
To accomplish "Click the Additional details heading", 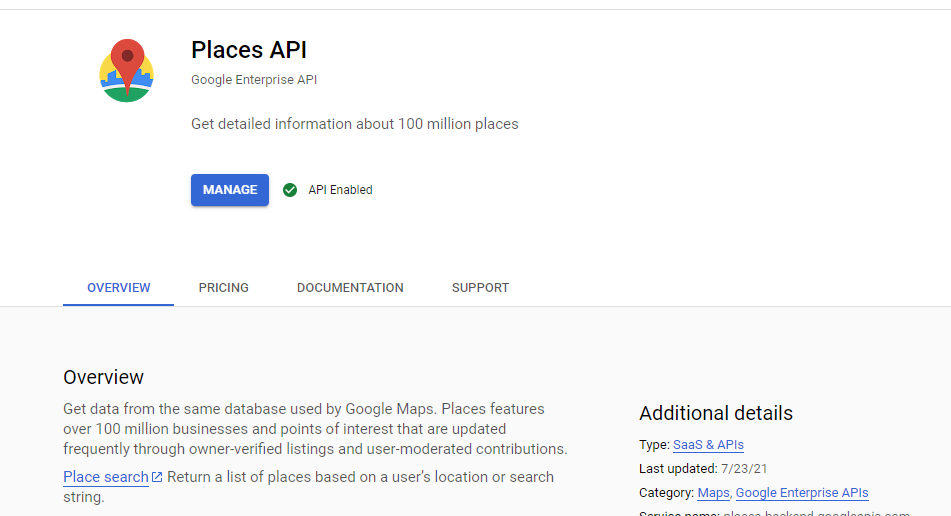I will tap(716, 413).
